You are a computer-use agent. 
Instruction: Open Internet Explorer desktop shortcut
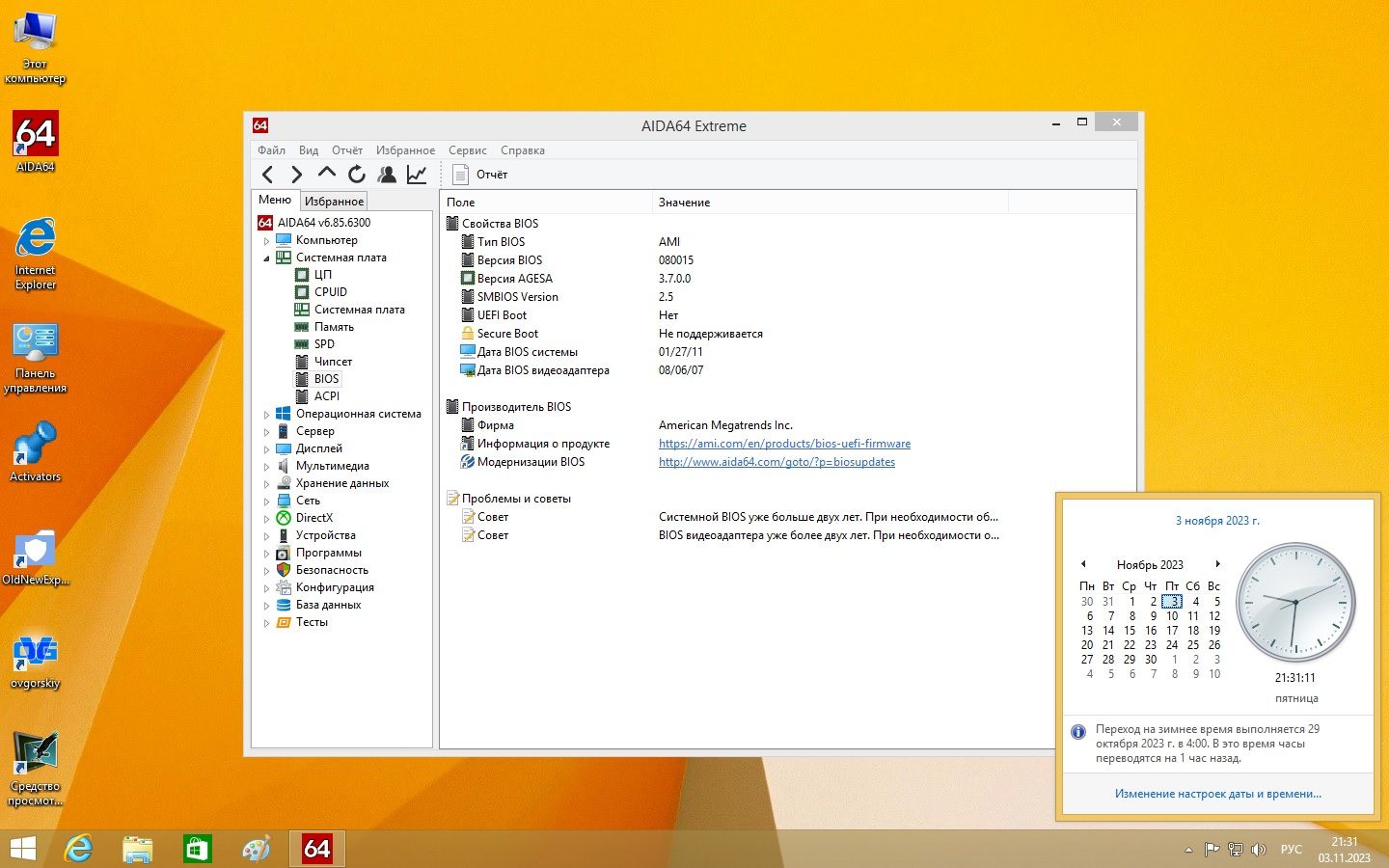coord(36,254)
